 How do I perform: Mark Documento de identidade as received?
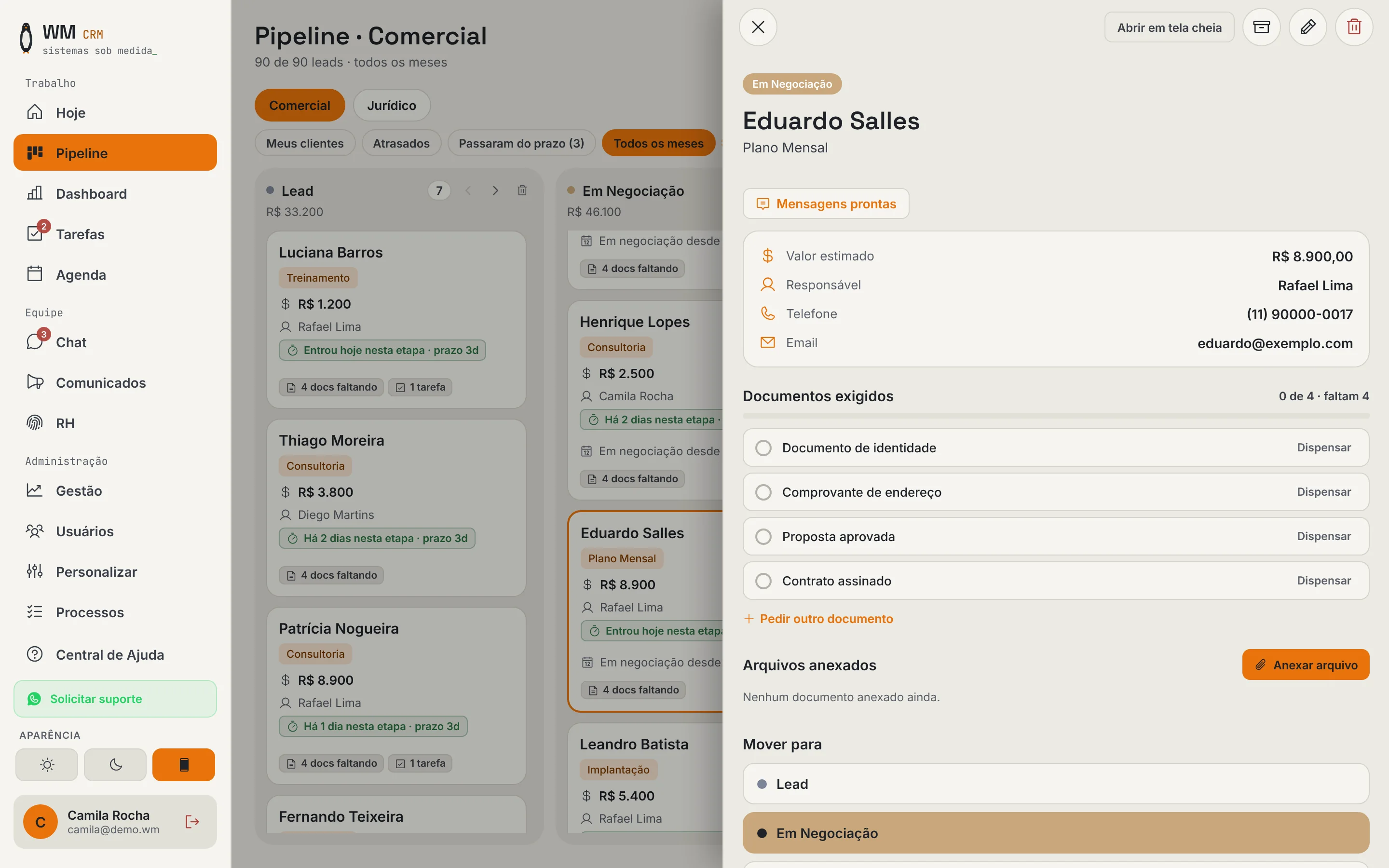point(763,448)
